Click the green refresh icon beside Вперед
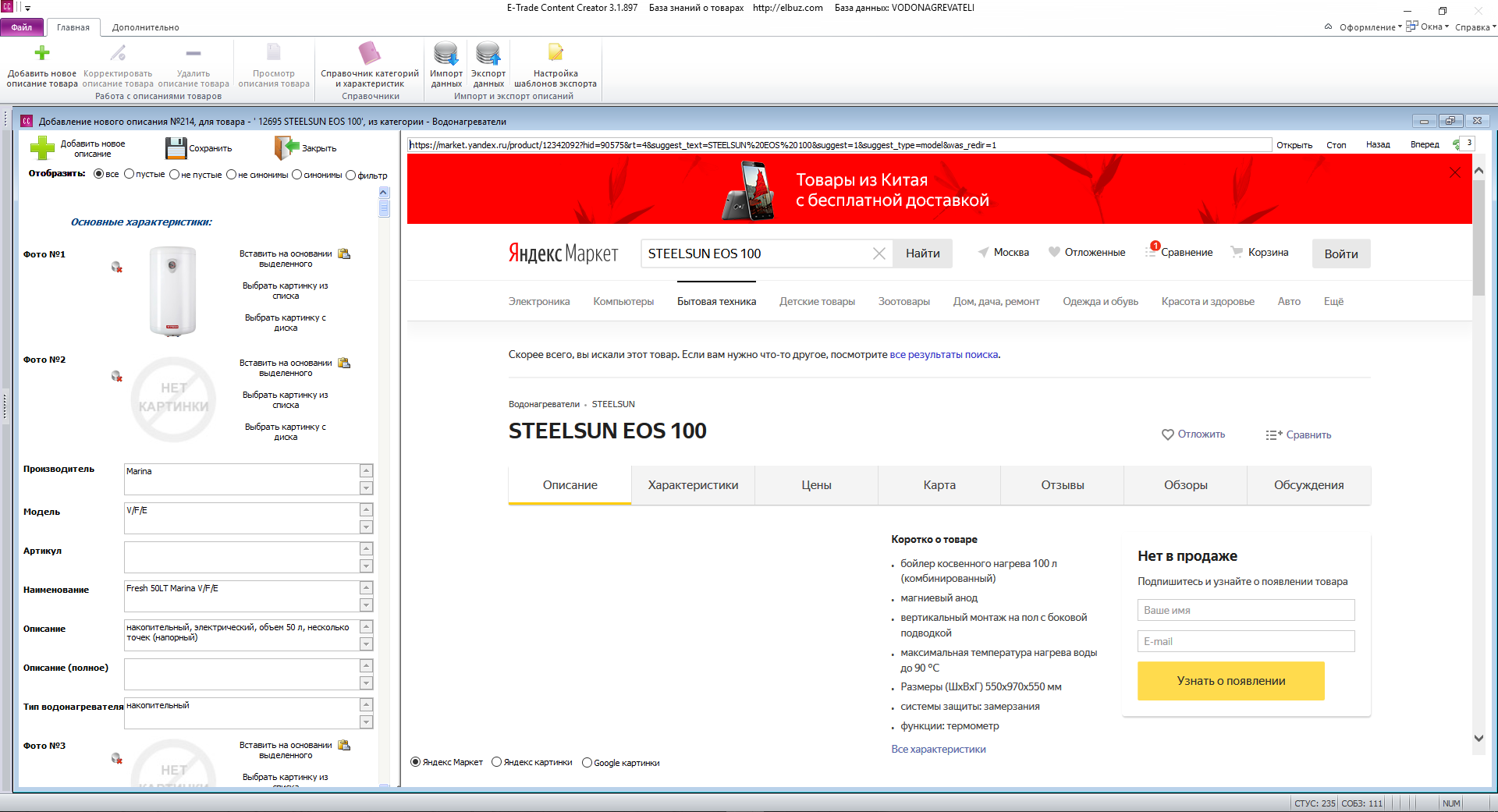 (1456, 144)
